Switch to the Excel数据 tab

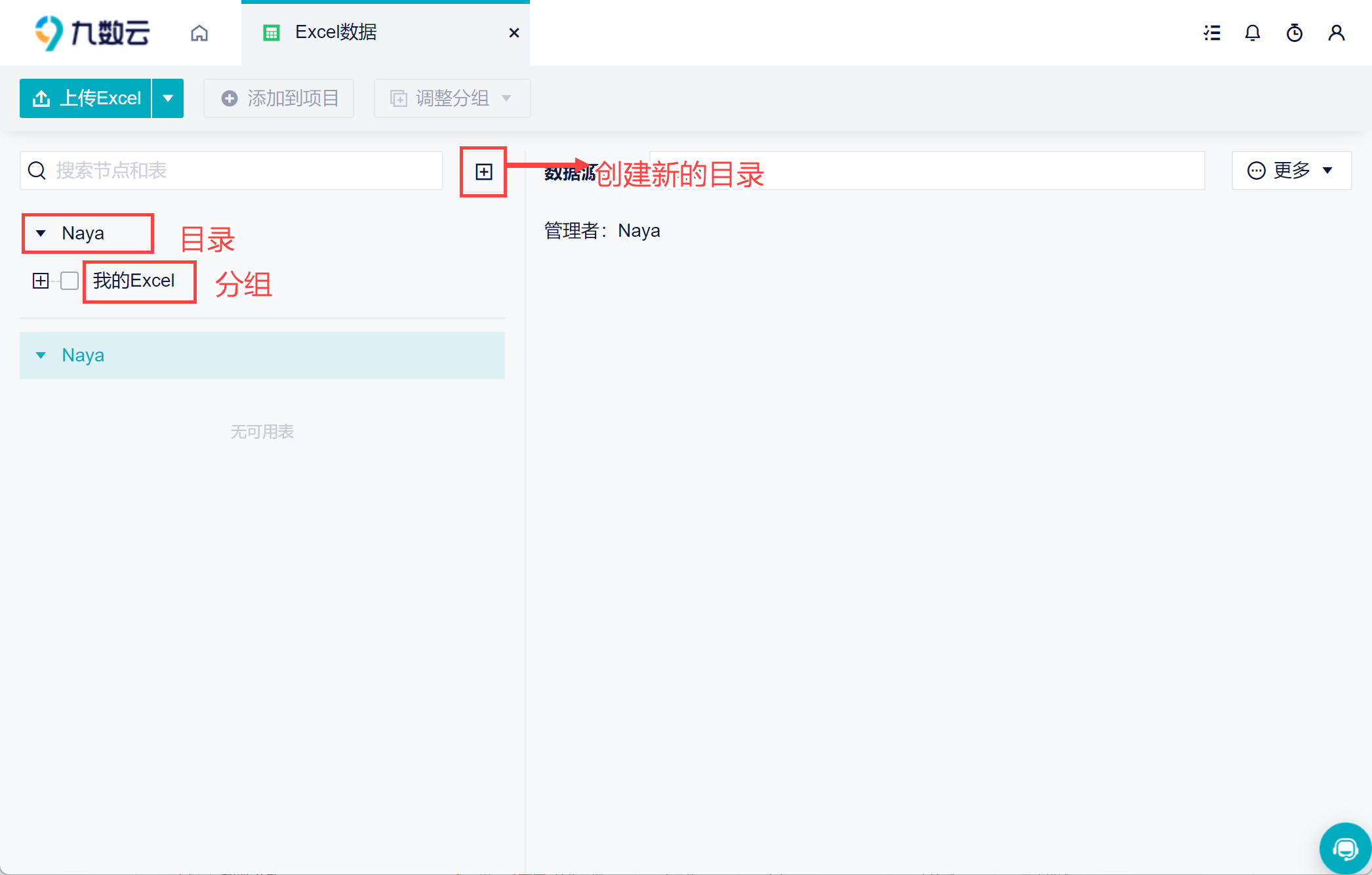(336, 33)
